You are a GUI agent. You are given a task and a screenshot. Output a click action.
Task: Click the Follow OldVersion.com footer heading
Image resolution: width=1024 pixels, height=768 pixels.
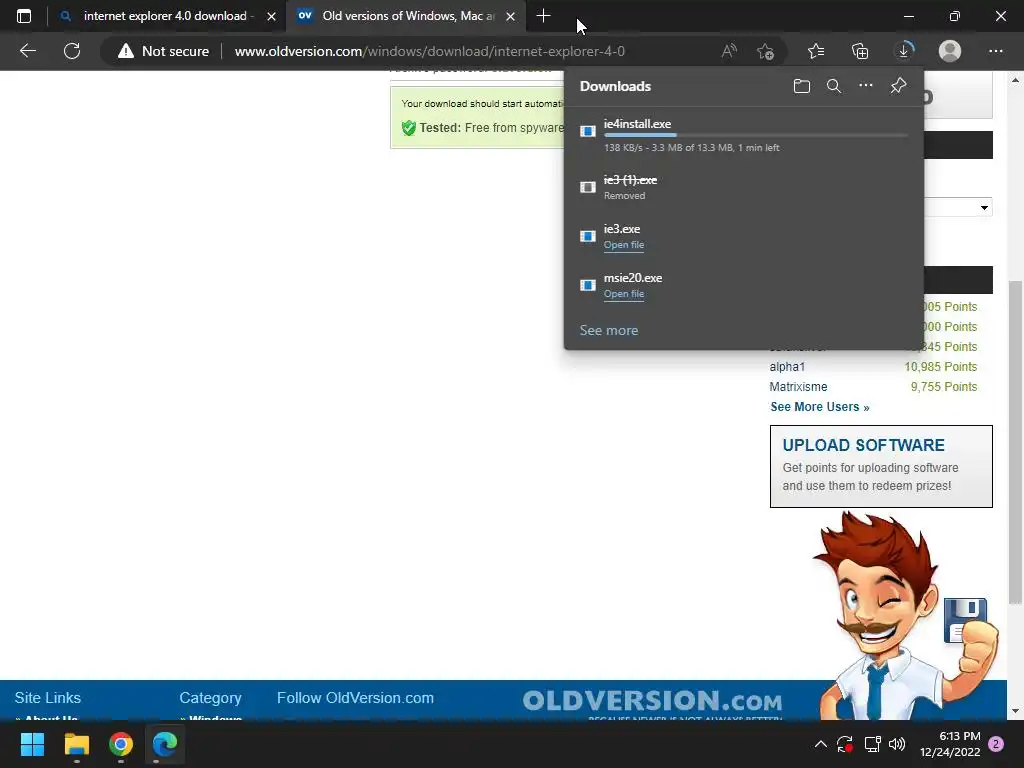tap(355, 698)
